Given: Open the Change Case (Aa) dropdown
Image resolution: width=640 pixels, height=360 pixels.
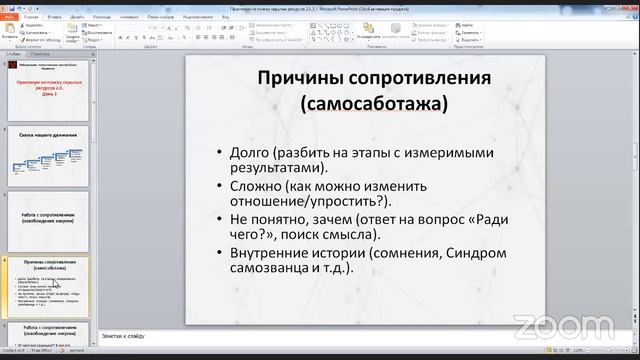Looking at the screenshot, I should point(171,38).
